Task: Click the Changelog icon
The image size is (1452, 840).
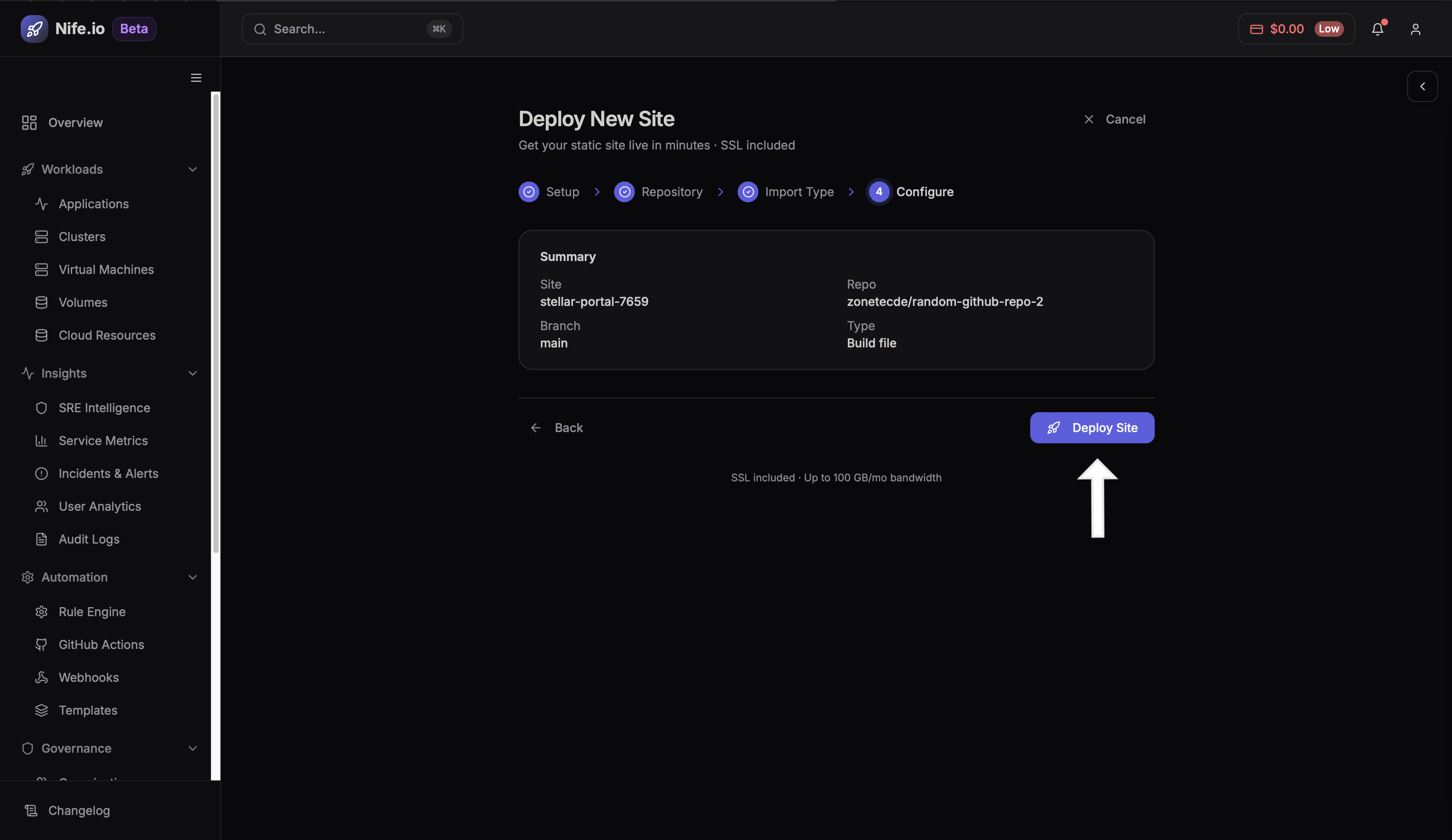Action: click(31, 811)
